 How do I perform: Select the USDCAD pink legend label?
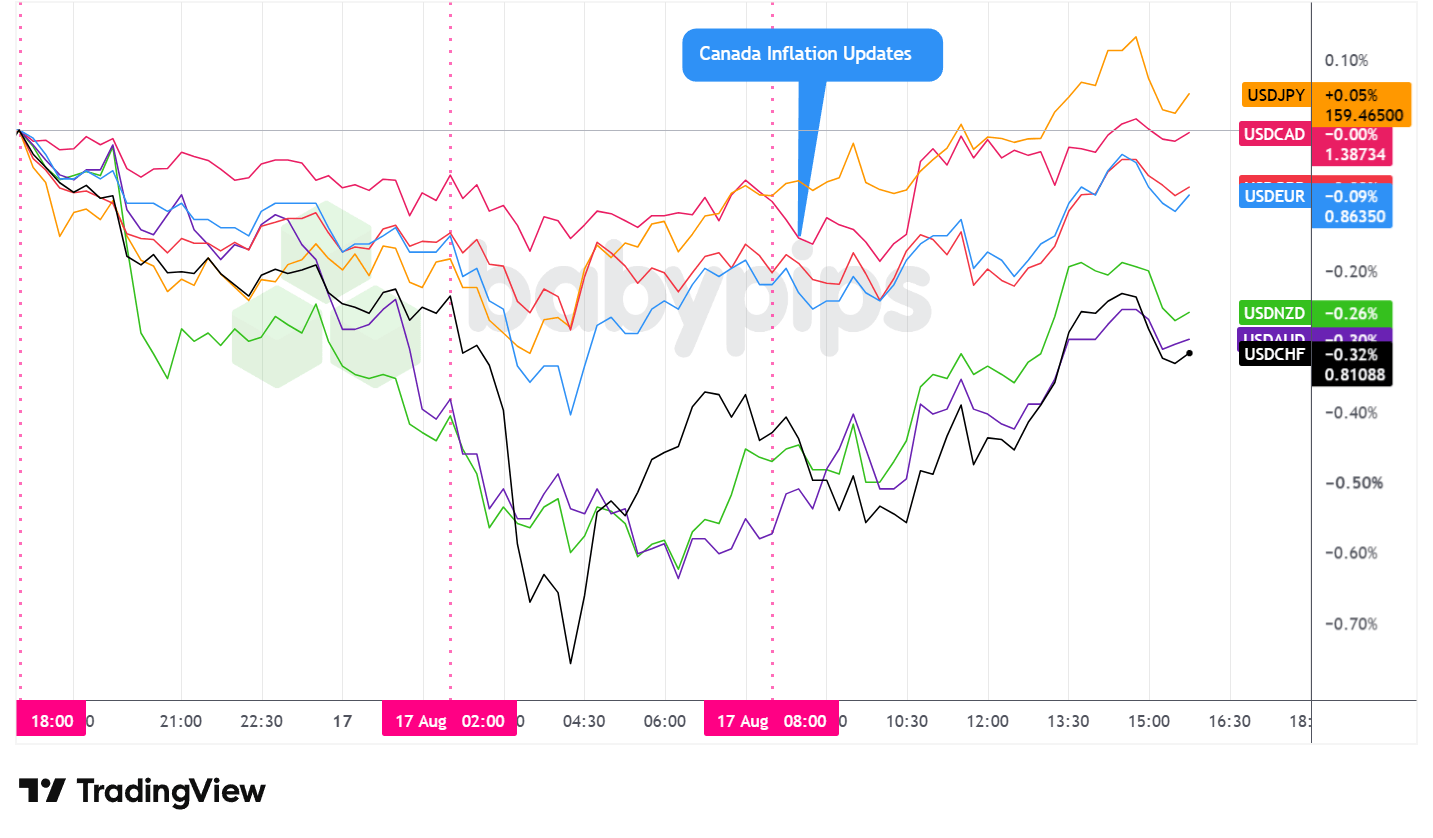(x=1276, y=134)
